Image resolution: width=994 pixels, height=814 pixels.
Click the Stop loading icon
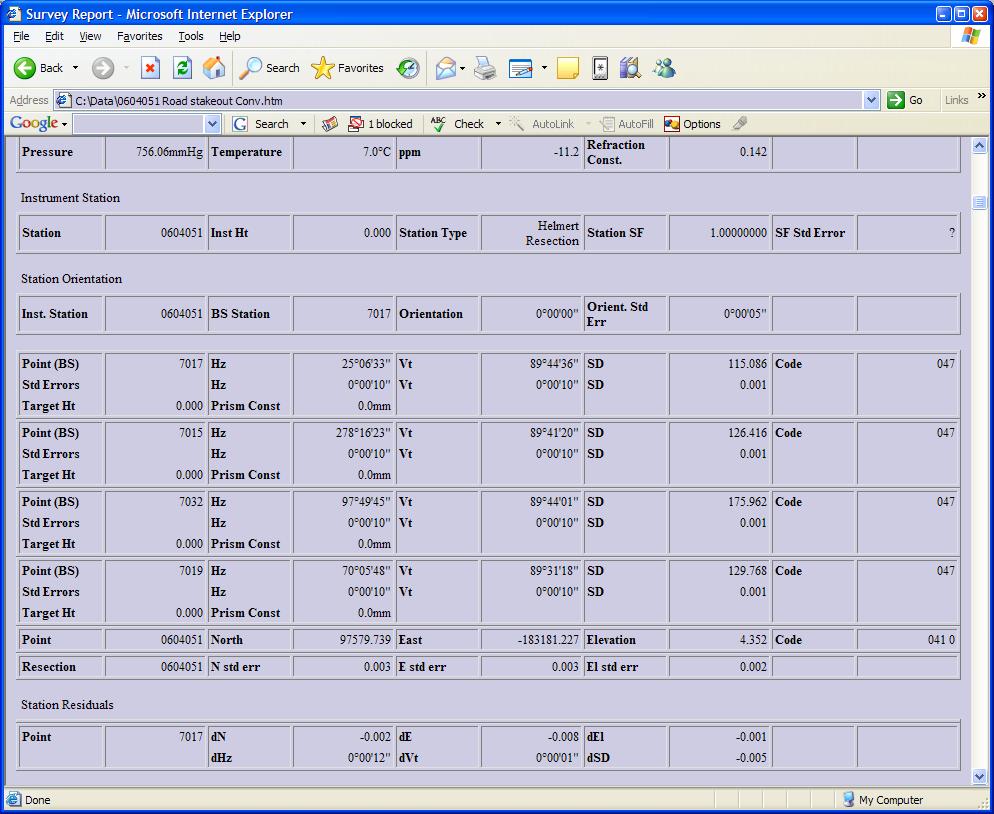click(x=150, y=68)
